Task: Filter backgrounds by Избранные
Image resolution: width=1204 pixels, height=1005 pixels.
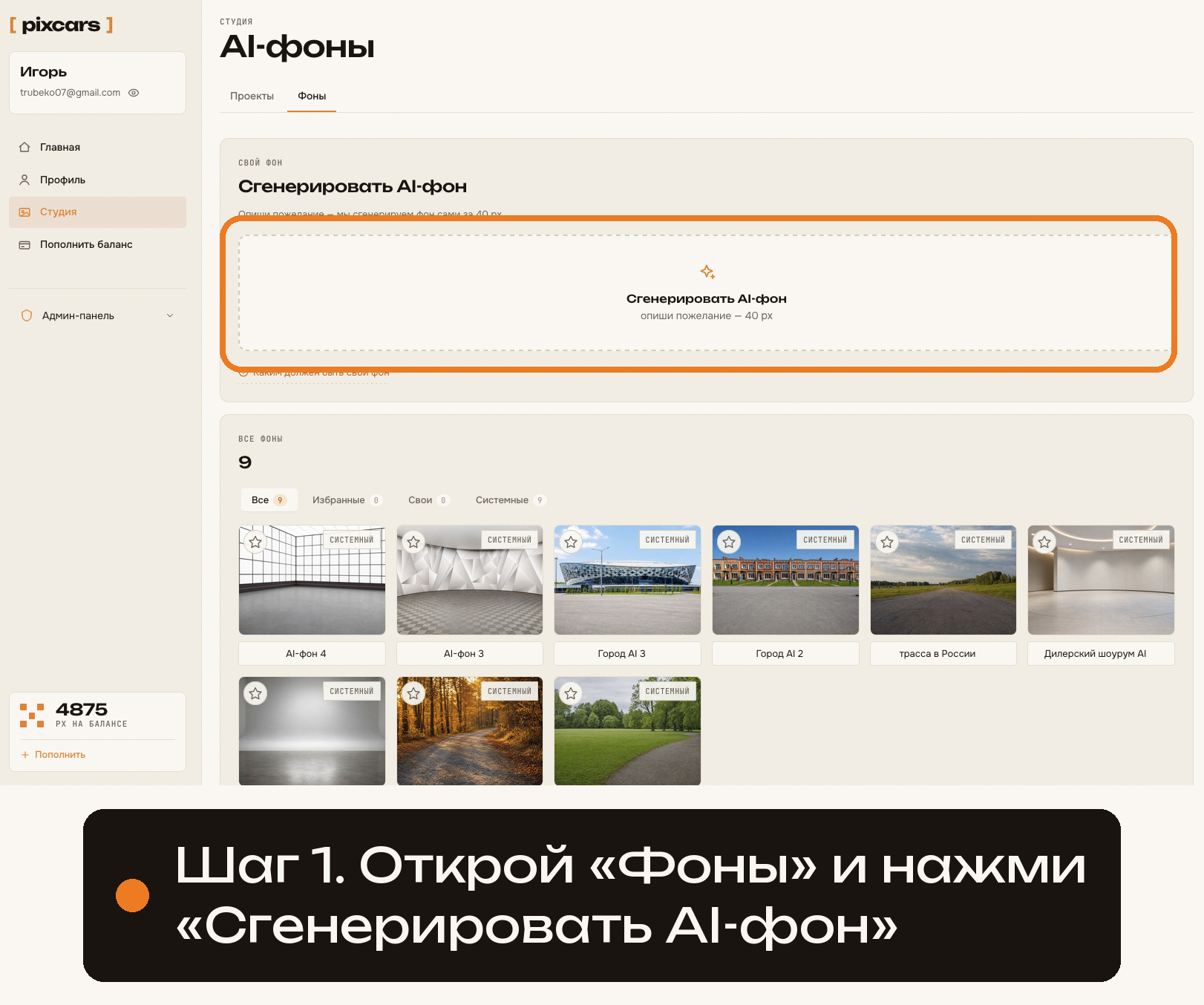Action: (346, 500)
